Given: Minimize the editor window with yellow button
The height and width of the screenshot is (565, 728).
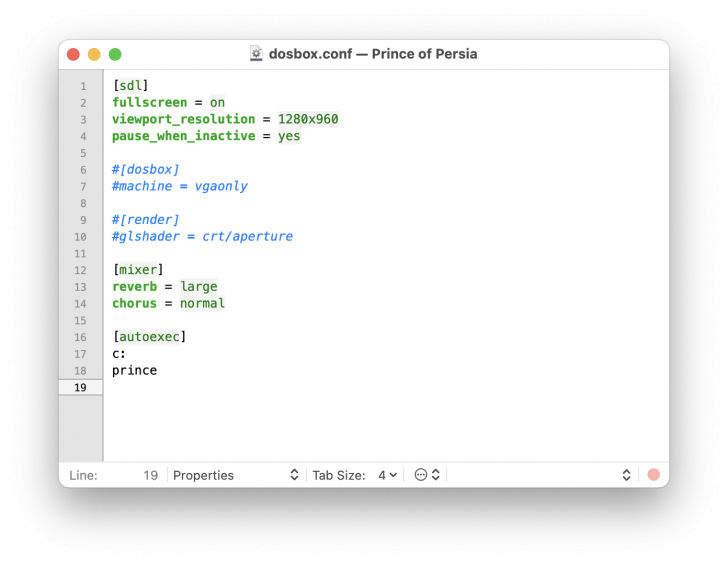Looking at the screenshot, I should coord(94,54).
